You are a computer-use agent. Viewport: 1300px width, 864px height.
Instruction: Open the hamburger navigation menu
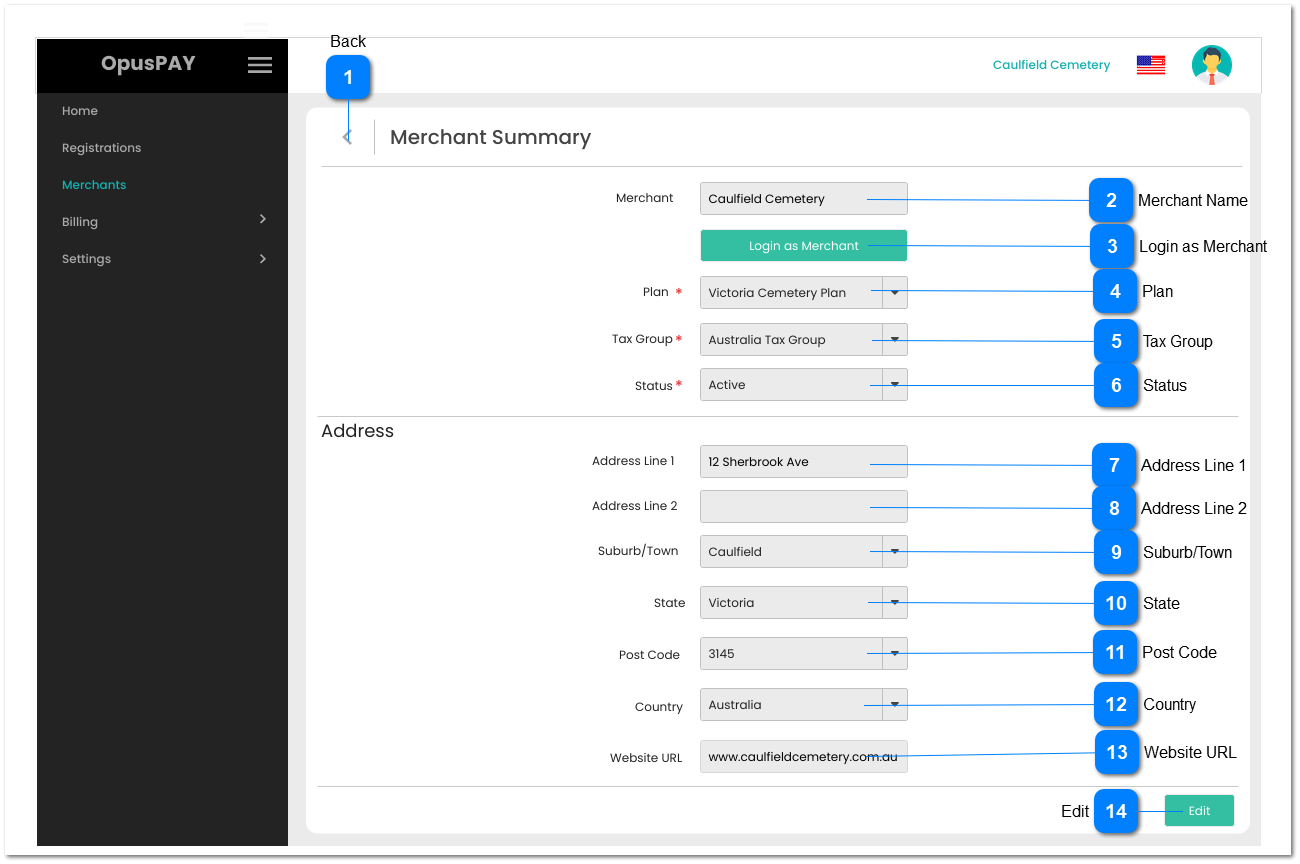tap(259, 64)
